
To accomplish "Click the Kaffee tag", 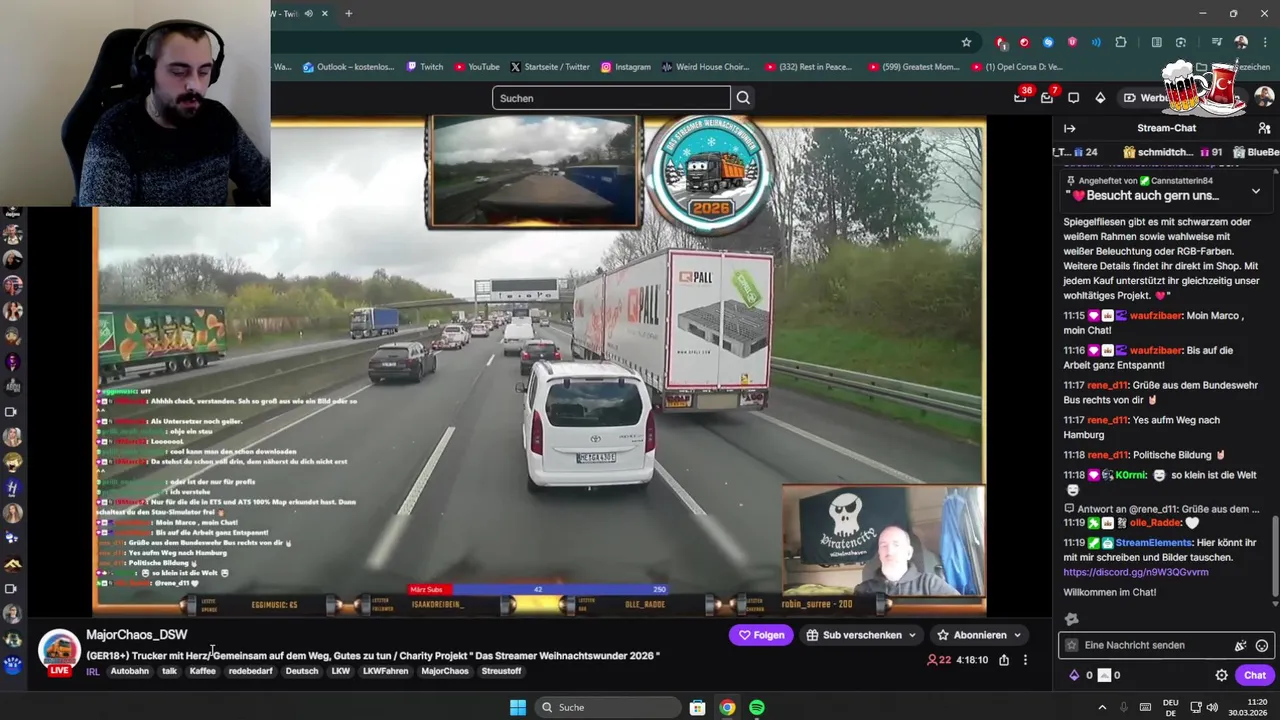I will tap(203, 671).
